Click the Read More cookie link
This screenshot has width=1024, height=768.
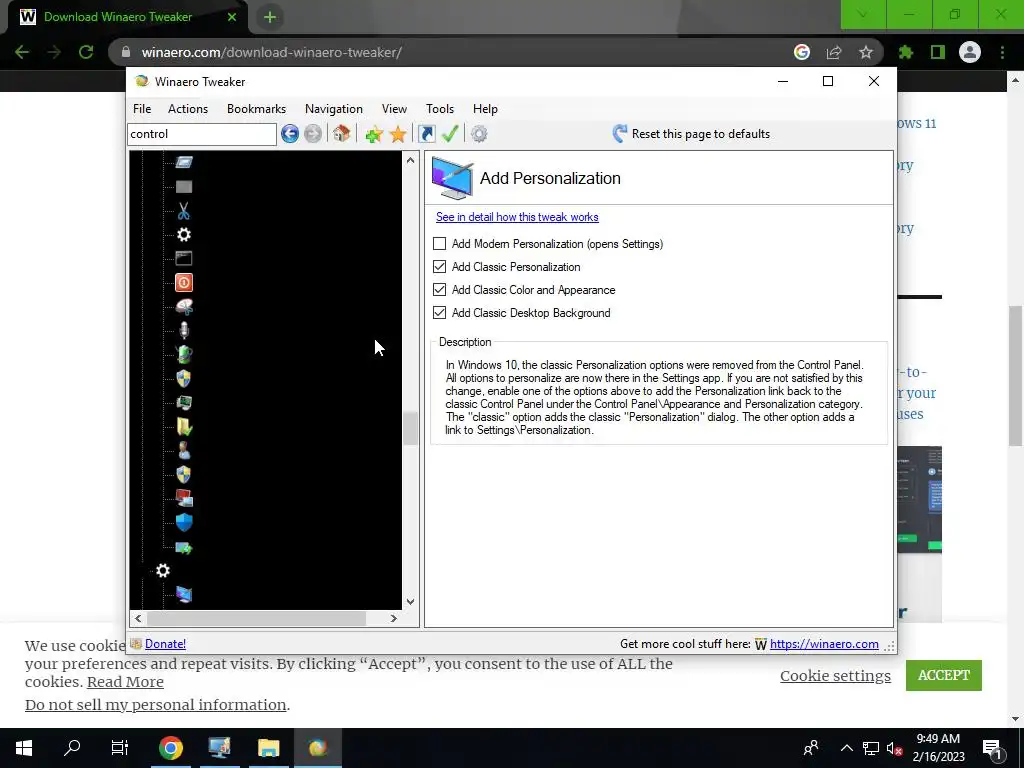(125, 682)
